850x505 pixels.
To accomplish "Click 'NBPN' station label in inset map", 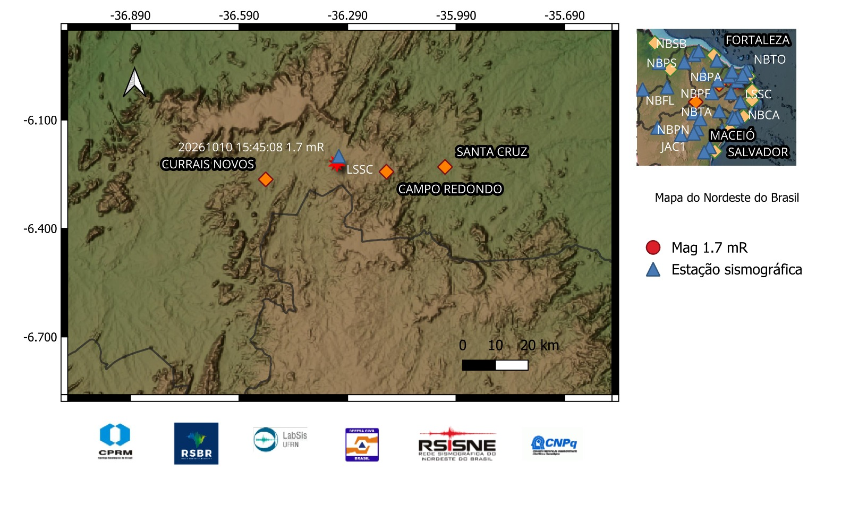I will click(x=673, y=130).
